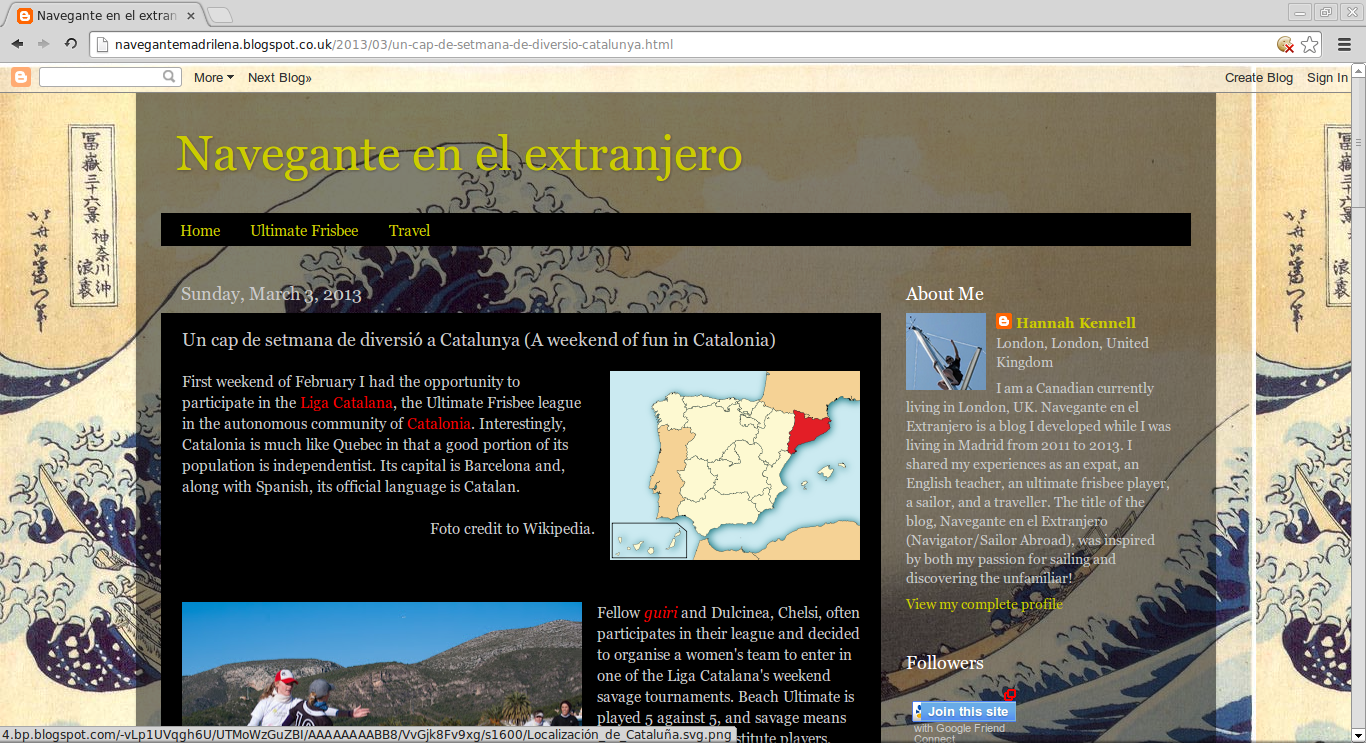Click Sign In in the navbar
Screen dimensions: 1366x743
click(1327, 77)
